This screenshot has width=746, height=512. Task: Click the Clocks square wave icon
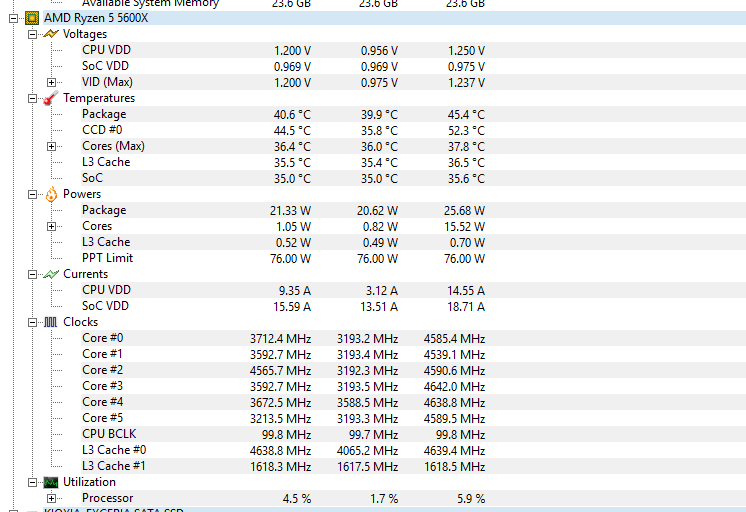[50, 322]
